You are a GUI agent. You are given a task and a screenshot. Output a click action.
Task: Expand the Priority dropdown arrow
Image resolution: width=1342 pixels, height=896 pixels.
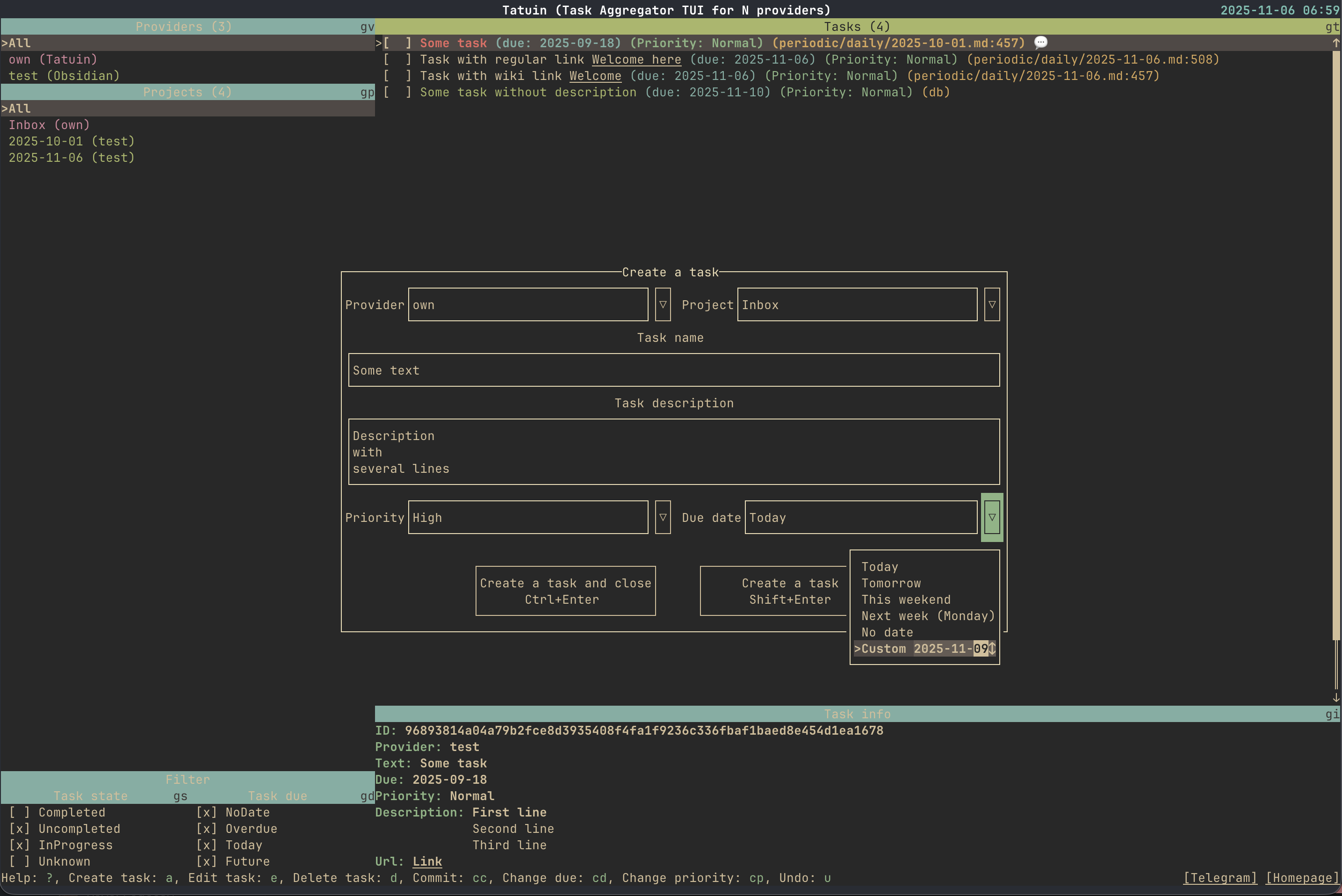[663, 517]
